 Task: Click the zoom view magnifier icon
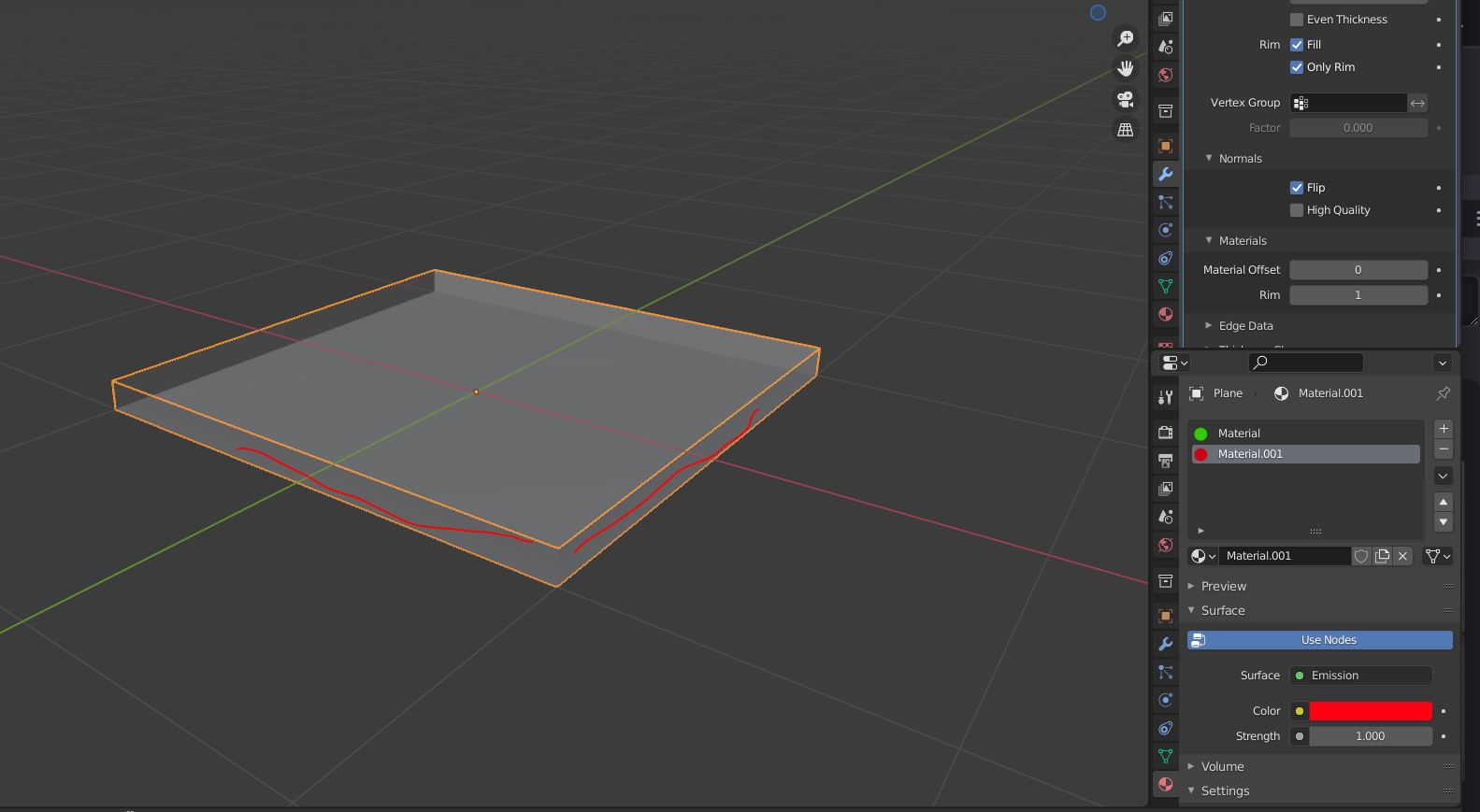click(1126, 38)
